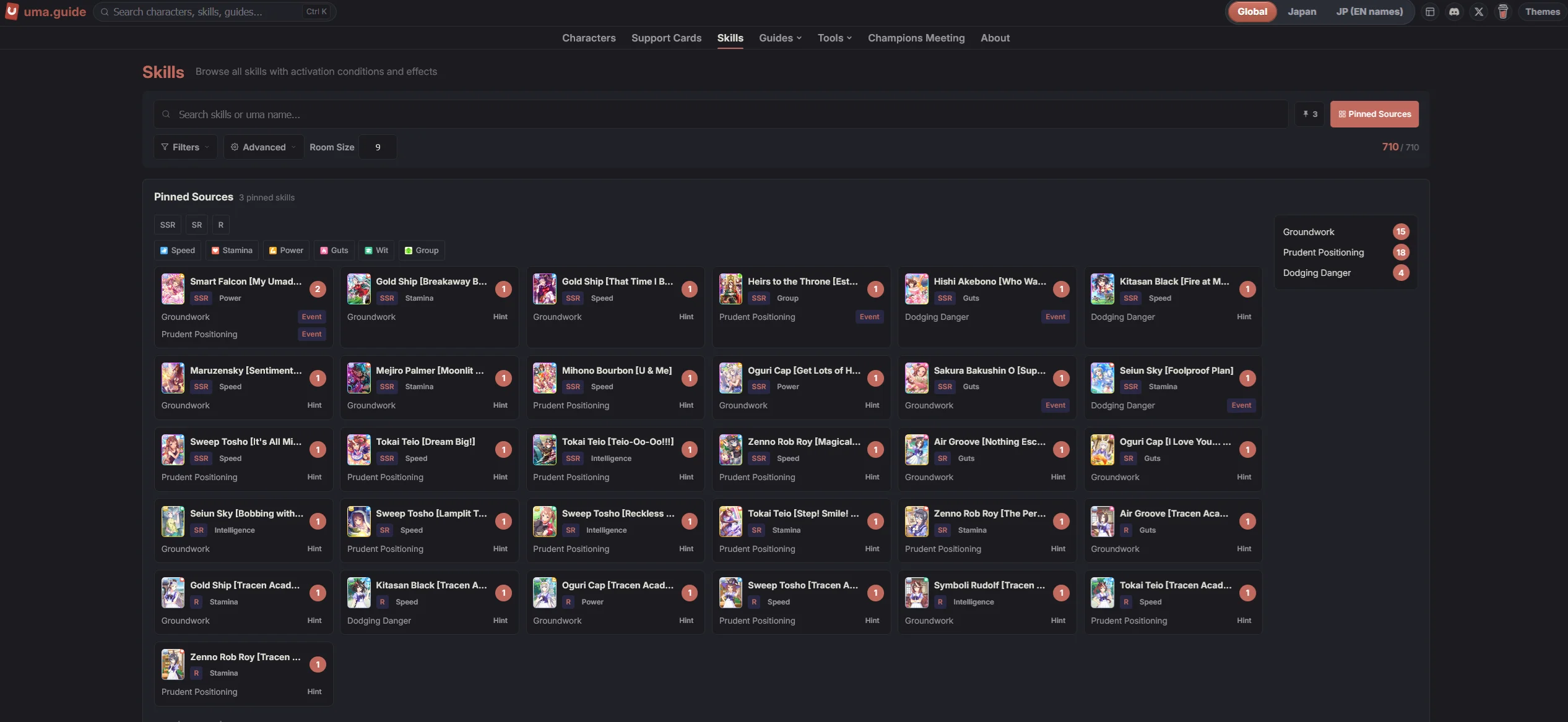Open Kitasan Black Fire at M... card image

coord(1102,289)
